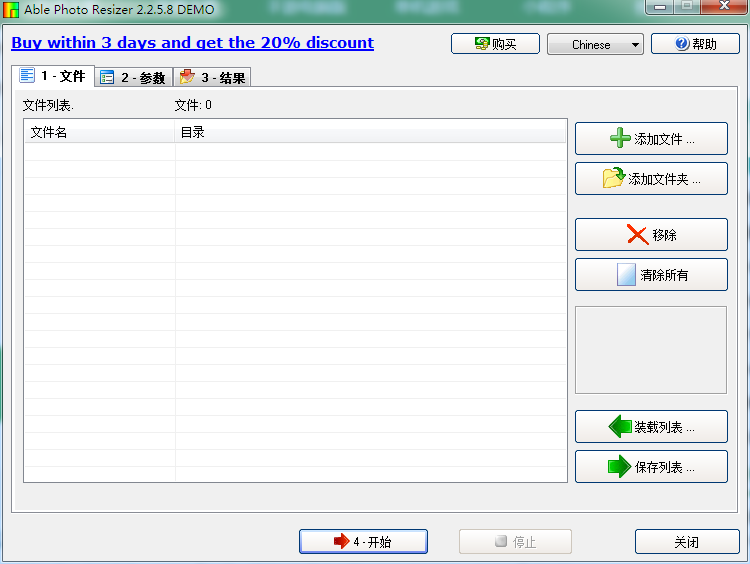Image resolution: width=750 pixels, height=564 pixels.
Task: Sort by the 目录 column header
Action: [x=370, y=132]
